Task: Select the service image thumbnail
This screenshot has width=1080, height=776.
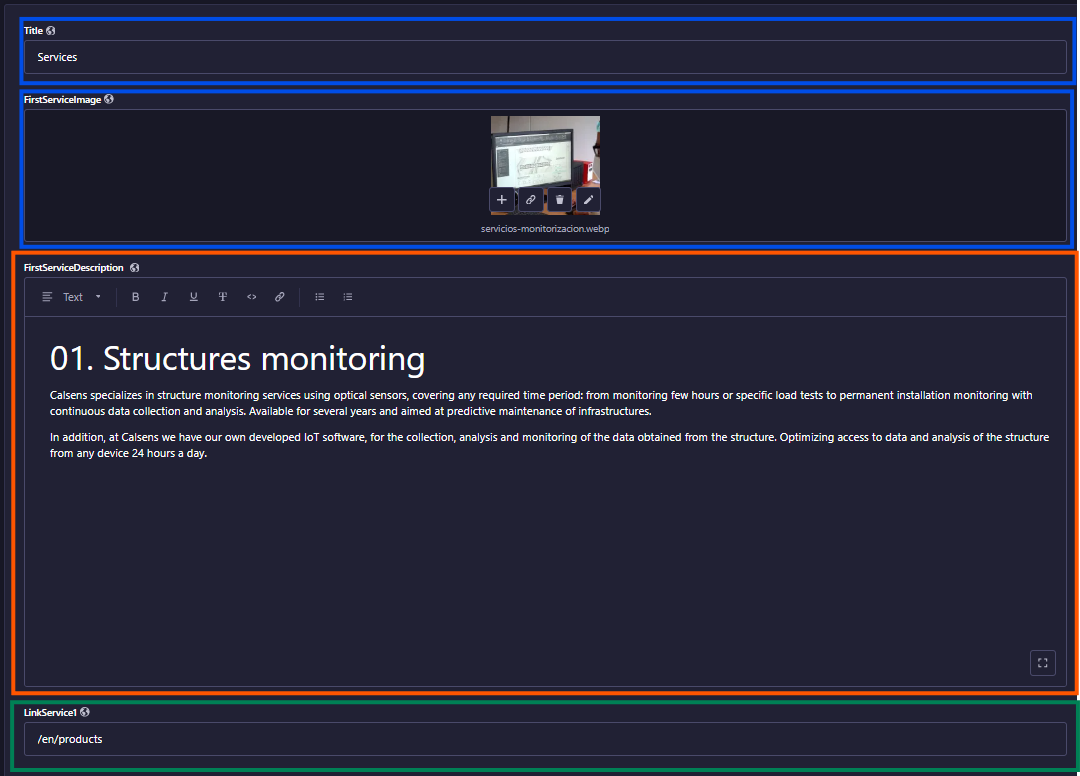Action: 545,150
